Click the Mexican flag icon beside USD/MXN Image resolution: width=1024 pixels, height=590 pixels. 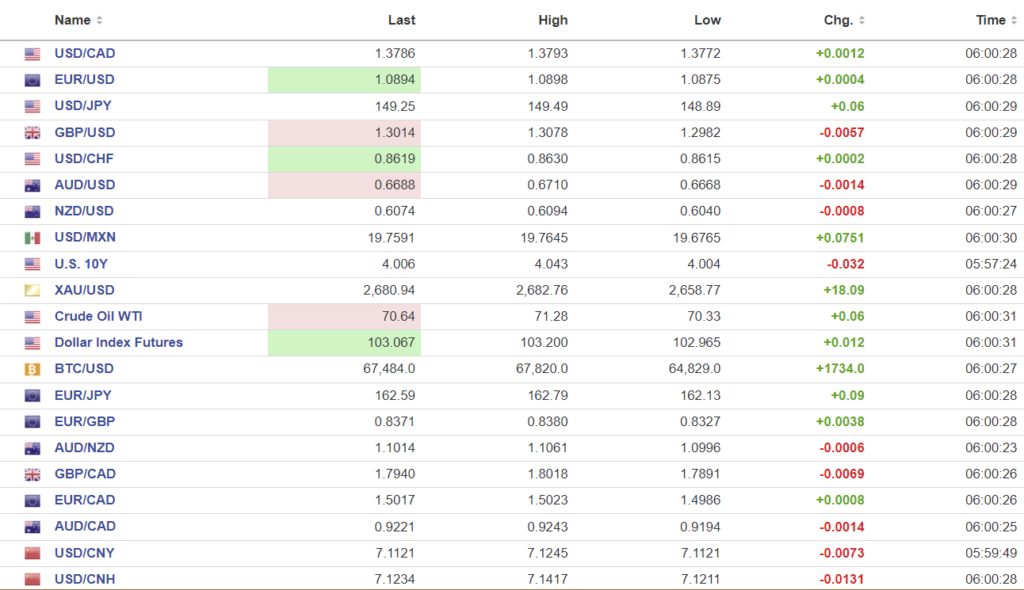click(x=32, y=238)
